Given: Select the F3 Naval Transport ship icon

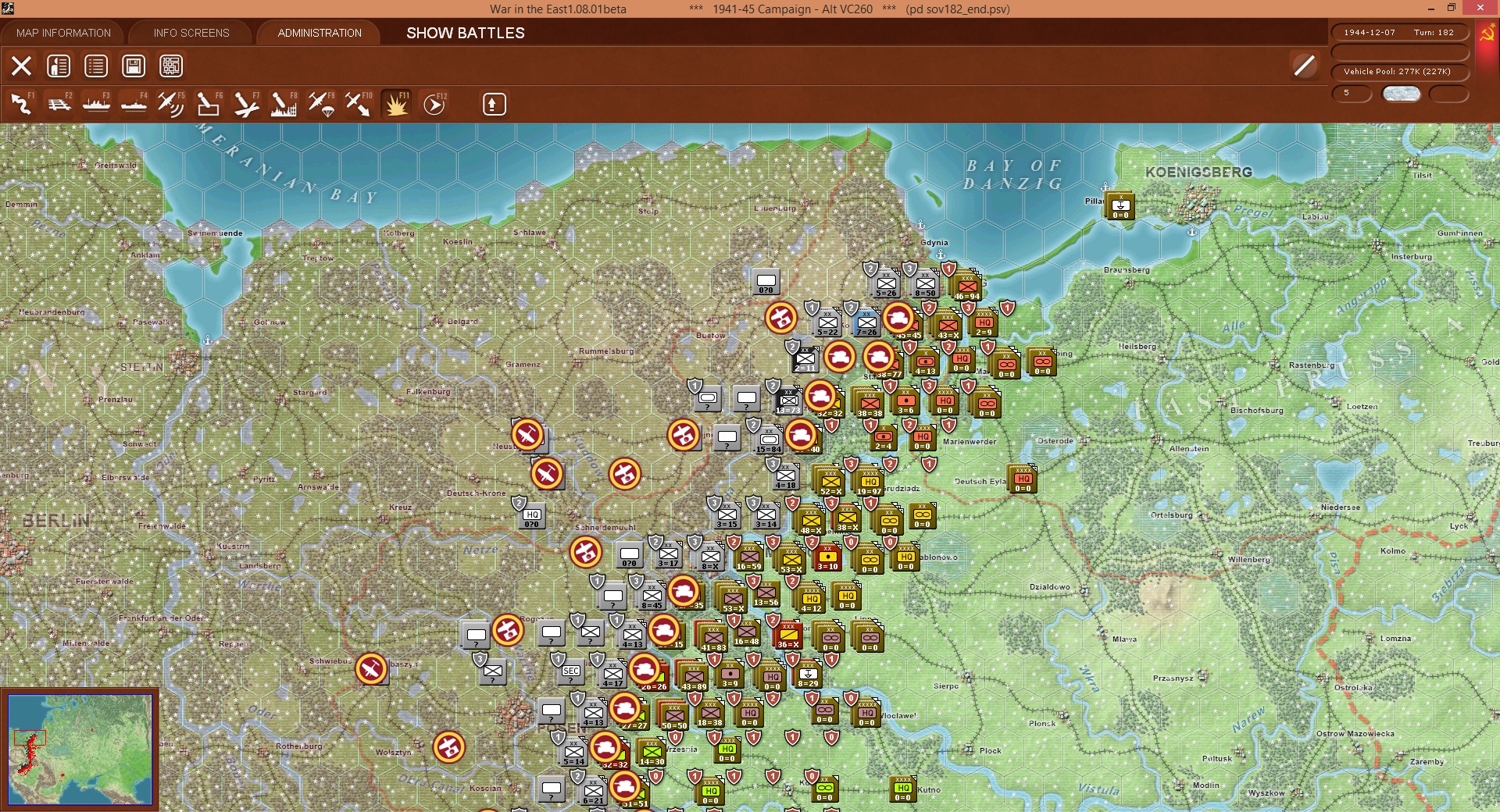Looking at the screenshot, I should (x=97, y=104).
